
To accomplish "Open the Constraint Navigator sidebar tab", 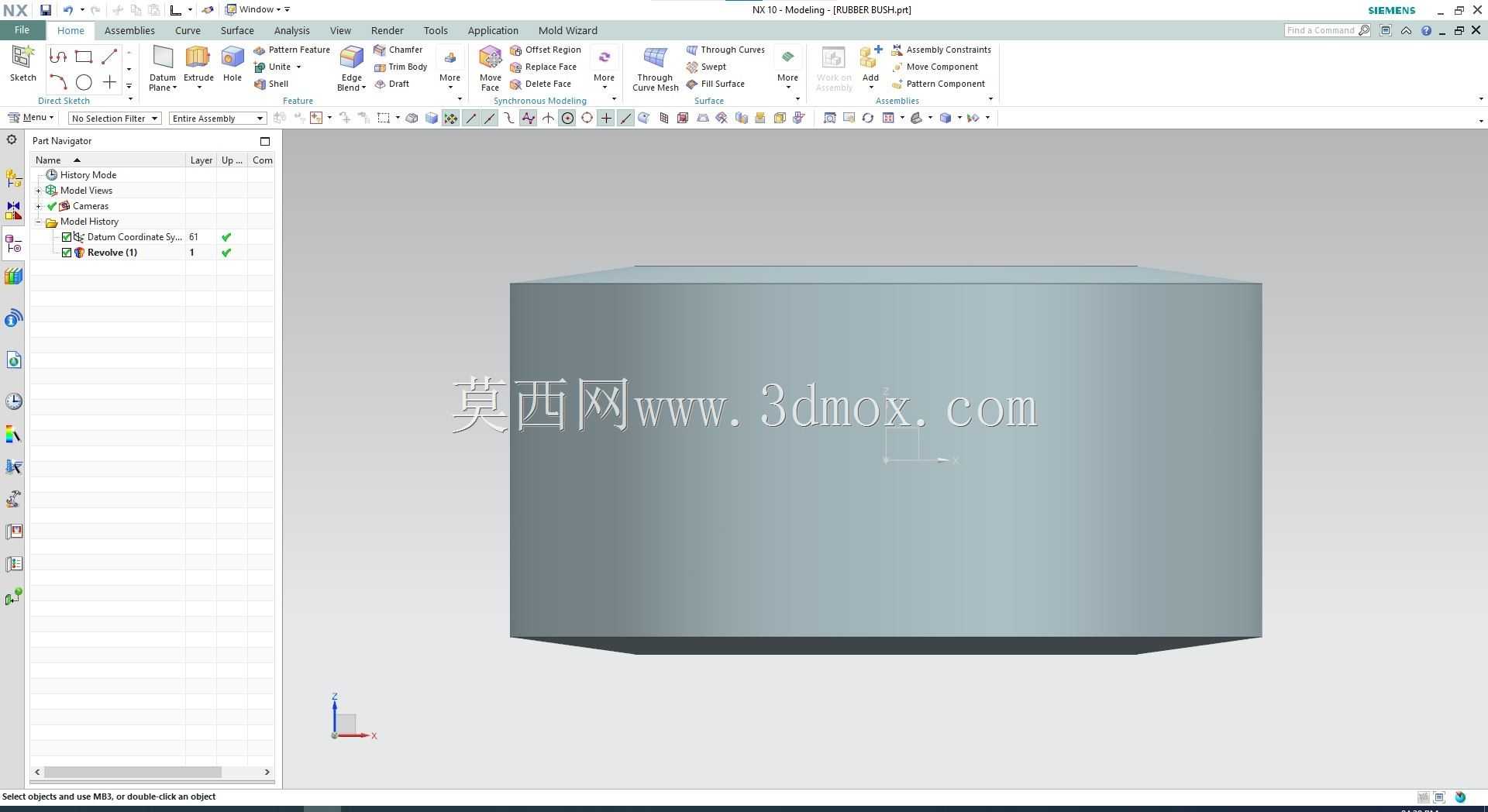I will (x=13, y=211).
